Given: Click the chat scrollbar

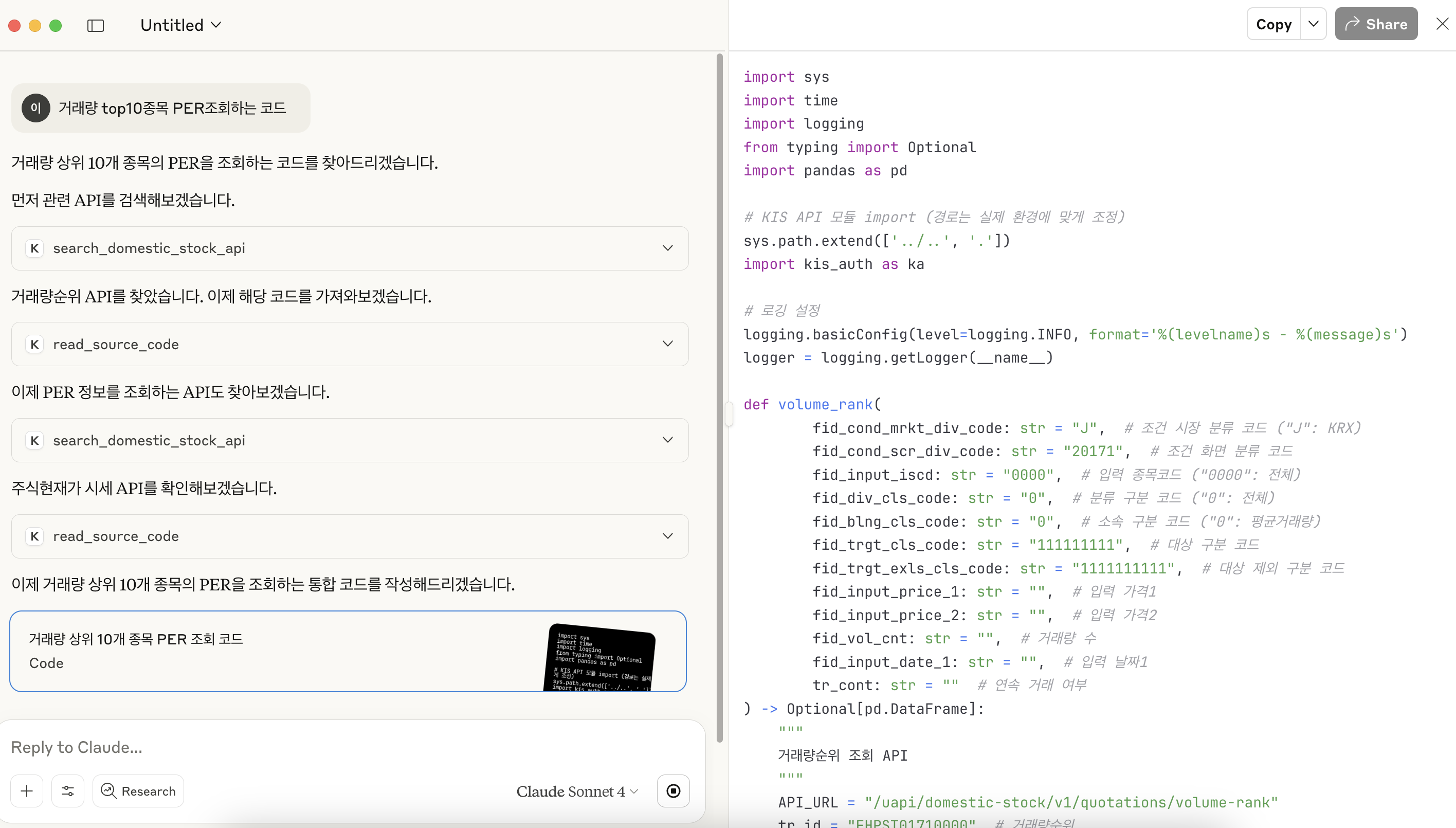Looking at the screenshot, I should click(x=719, y=398).
